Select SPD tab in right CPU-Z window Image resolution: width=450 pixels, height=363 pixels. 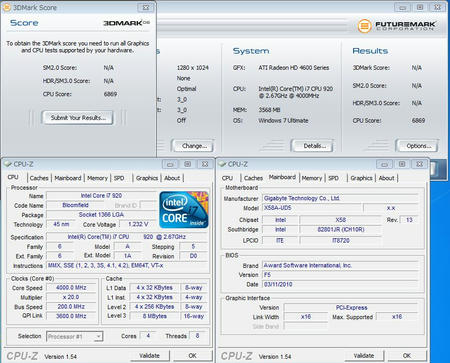(333, 178)
